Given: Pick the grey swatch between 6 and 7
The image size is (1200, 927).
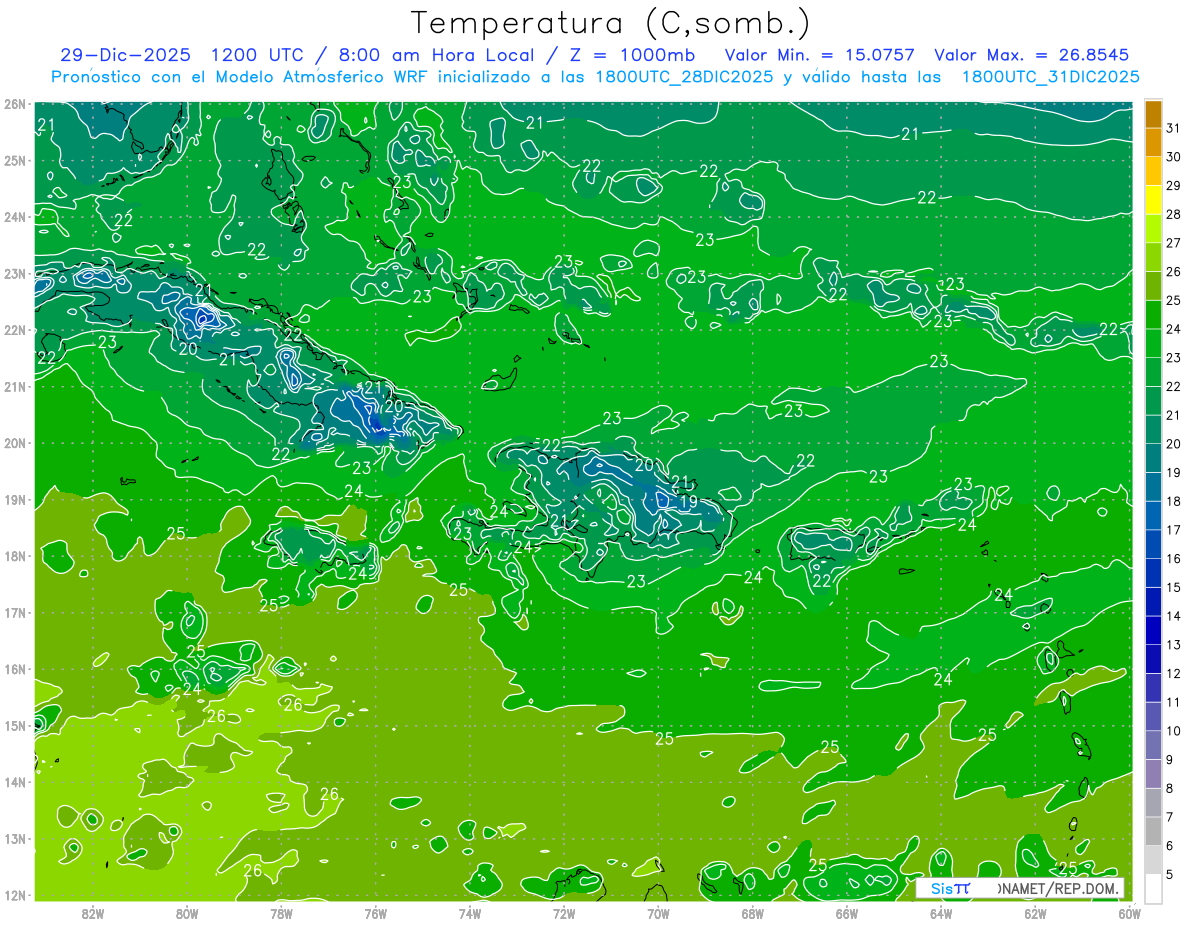Looking at the screenshot, I should coord(1153,831).
